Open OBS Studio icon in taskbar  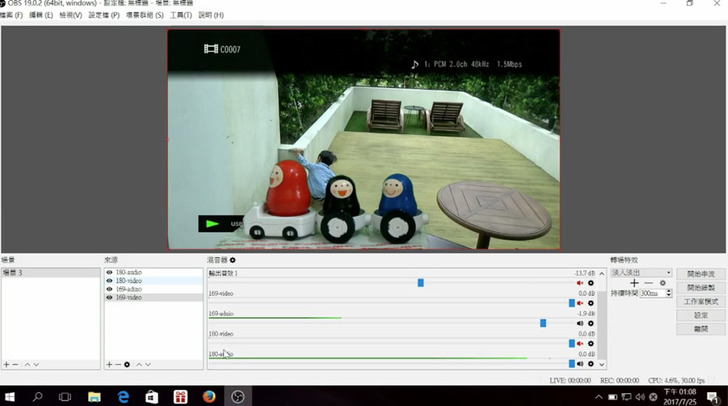[x=238, y=397]
